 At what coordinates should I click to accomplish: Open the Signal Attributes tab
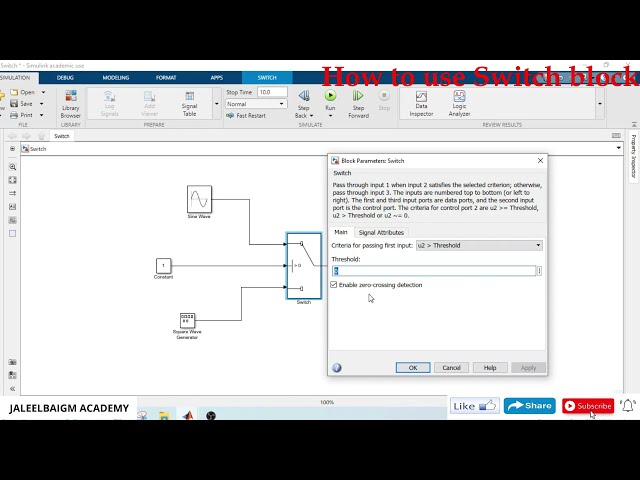[x=381, y=232]
